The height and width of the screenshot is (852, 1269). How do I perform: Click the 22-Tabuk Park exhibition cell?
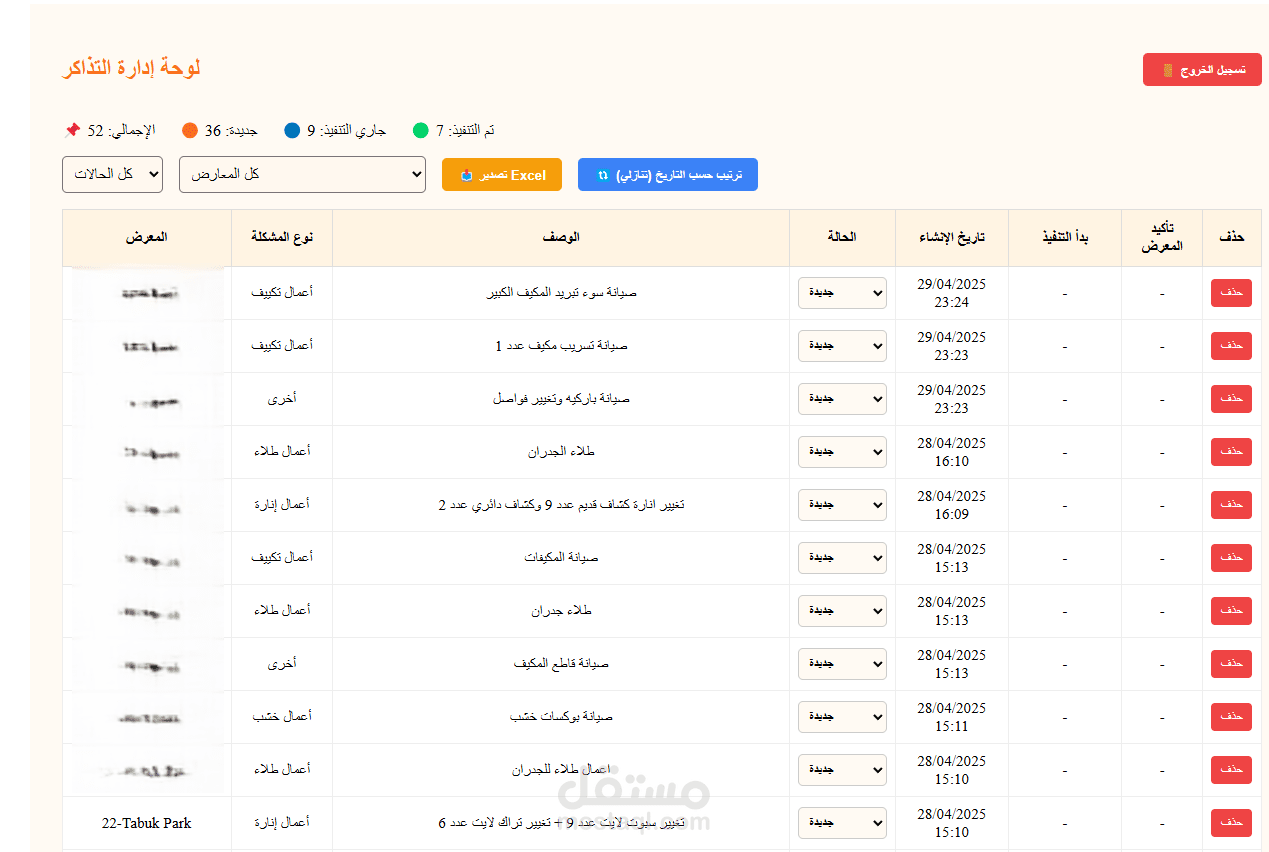(147, 823)
